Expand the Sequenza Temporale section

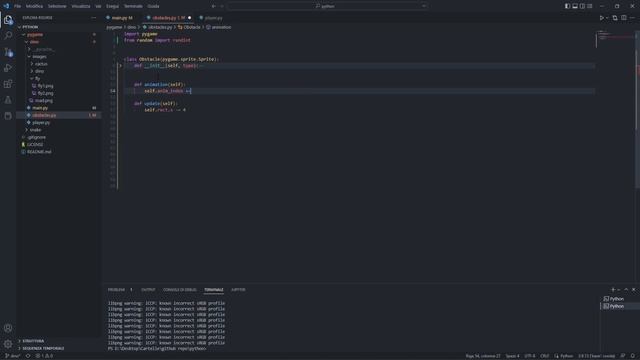click(x=43, y=348)
